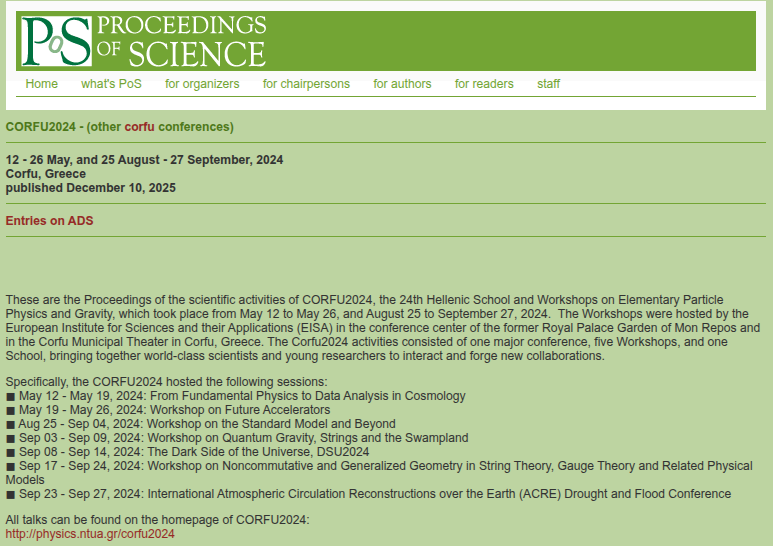The width and height of the screenshot is (773, 546).
Task: Follow the red "corfu" conferences link
Action: [140, 127]
